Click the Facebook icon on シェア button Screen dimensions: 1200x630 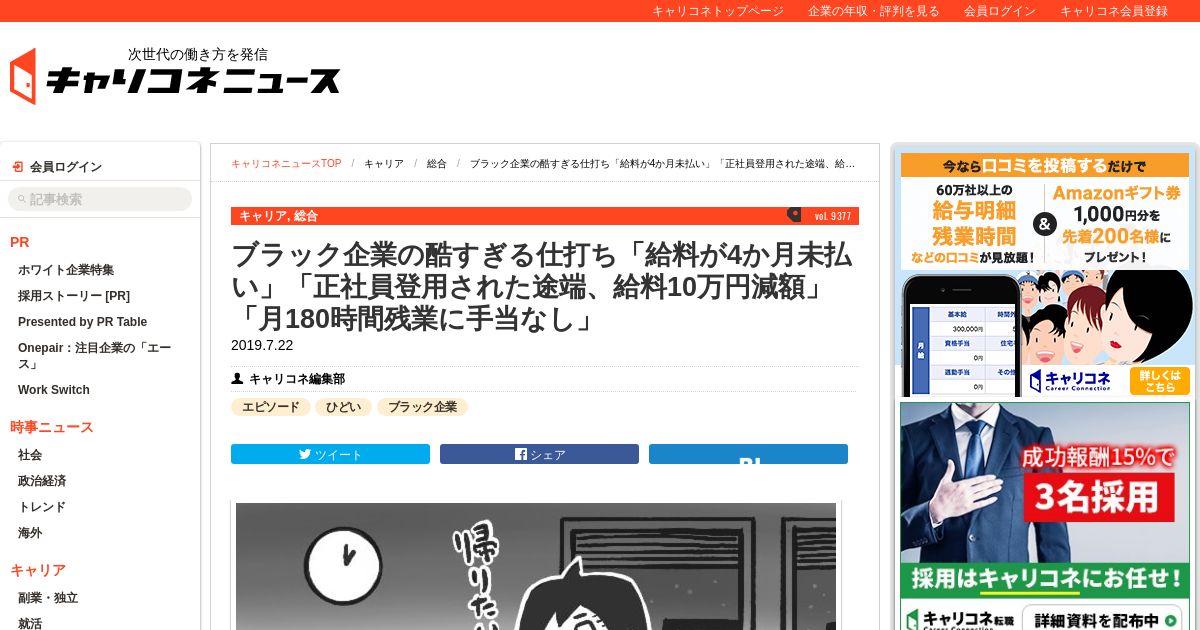click(520, 454)
